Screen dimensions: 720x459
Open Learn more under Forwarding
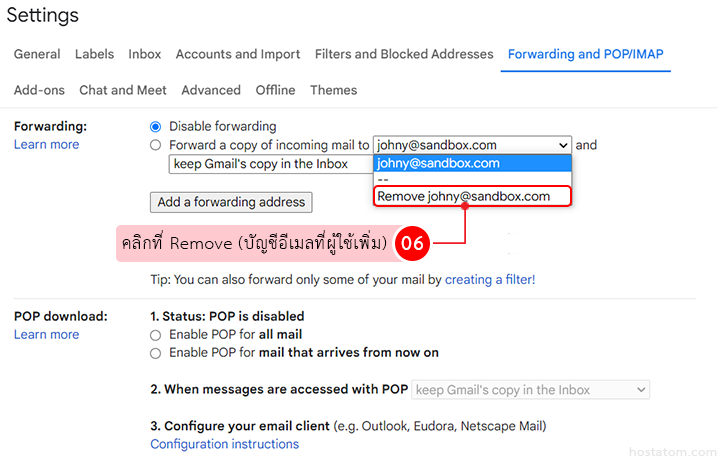[46, 145]
